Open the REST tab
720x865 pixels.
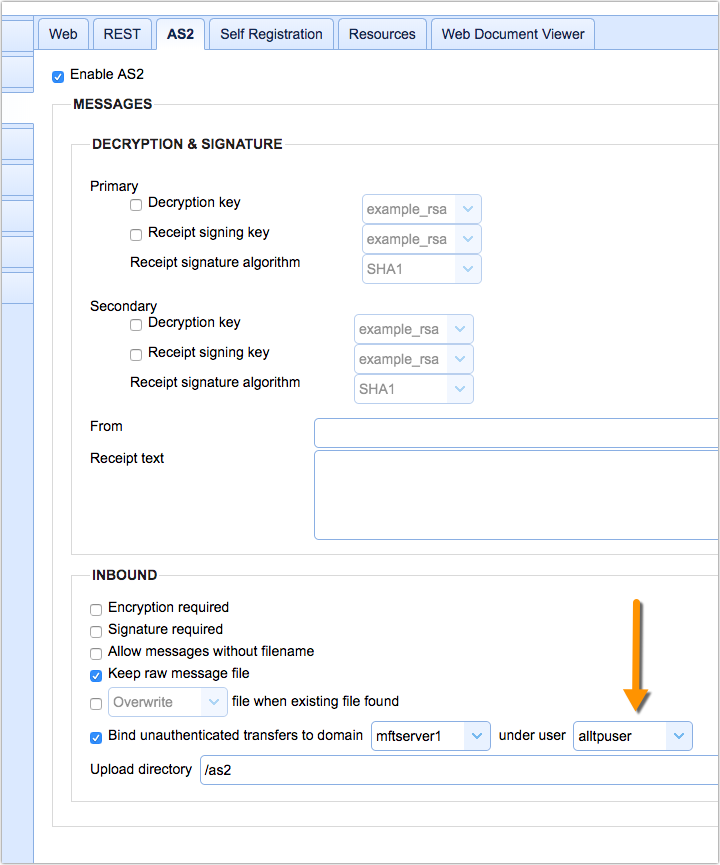point(122,34)
